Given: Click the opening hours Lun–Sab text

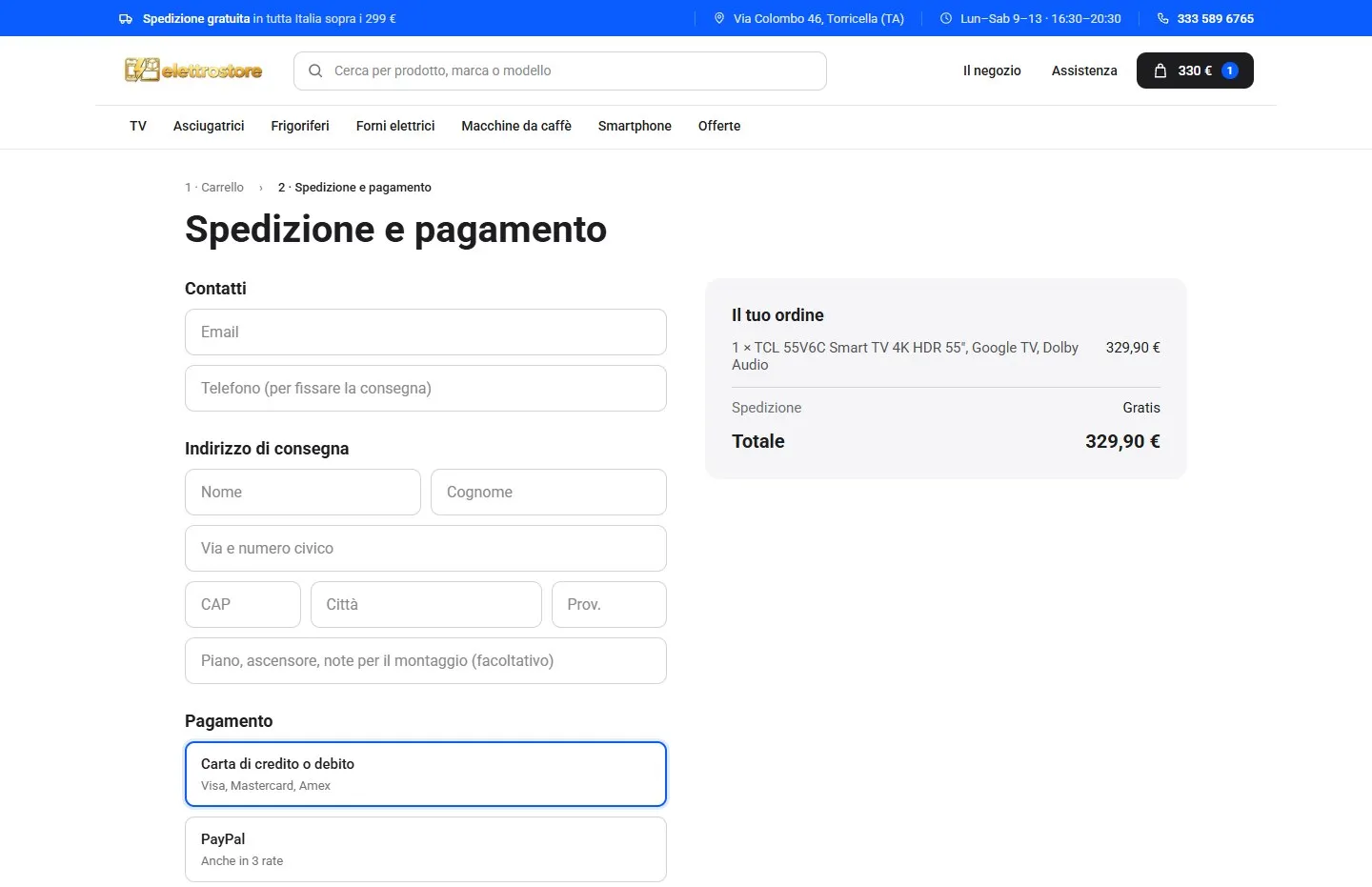Looking at the screenshot, I should (x=1040, y=18).
